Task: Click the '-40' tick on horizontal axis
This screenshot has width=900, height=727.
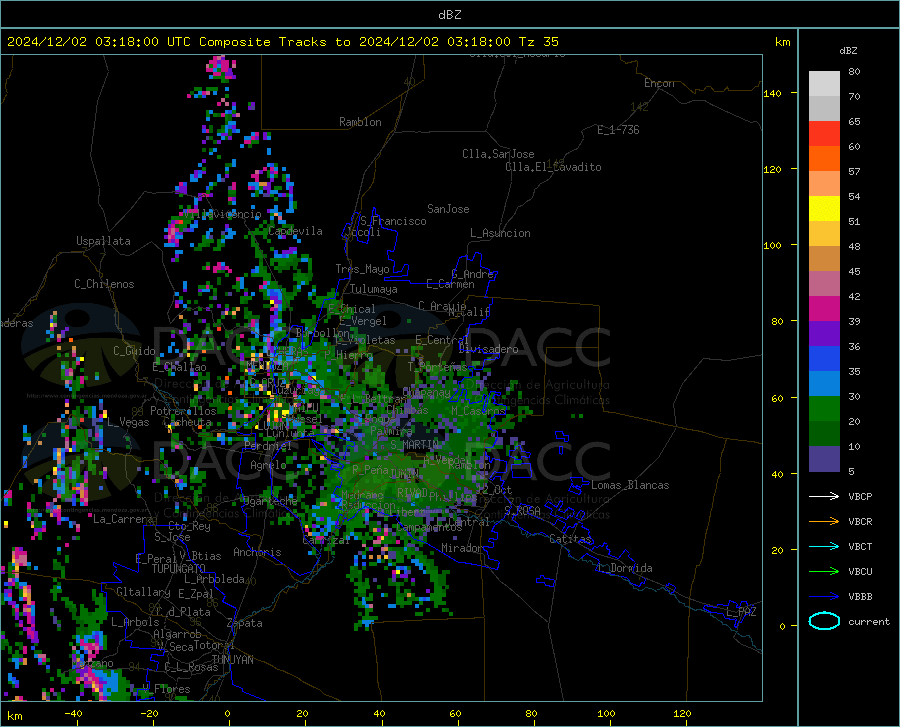Action: click(73, 713)
